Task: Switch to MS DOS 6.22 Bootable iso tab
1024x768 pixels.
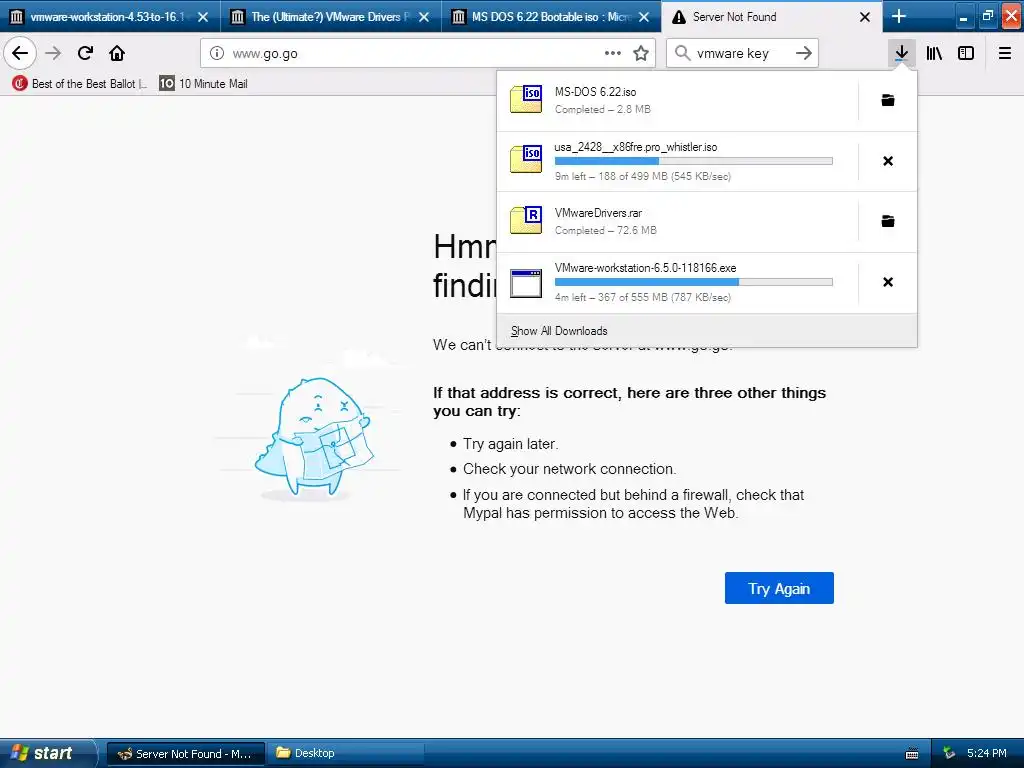Action: (550, 16)
